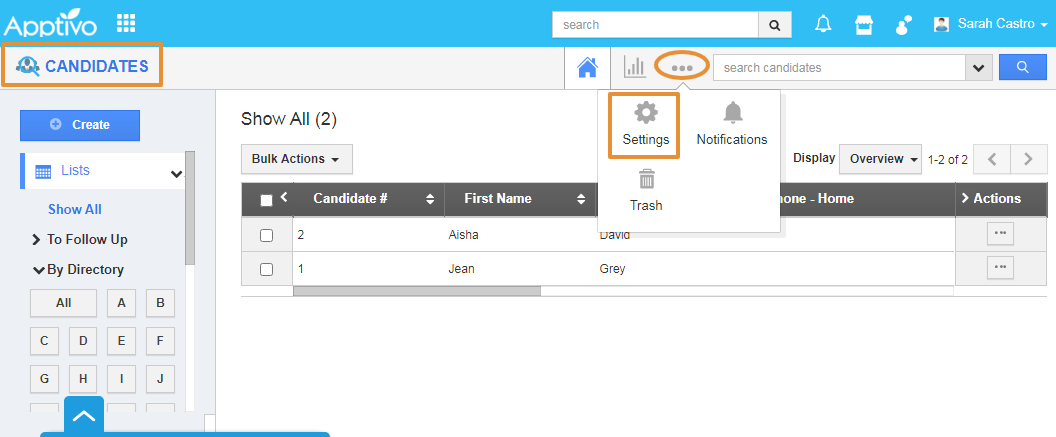Screen dimensions: 1056x437
Task: Click the Lists grid icon
Action: pos(42,172)
